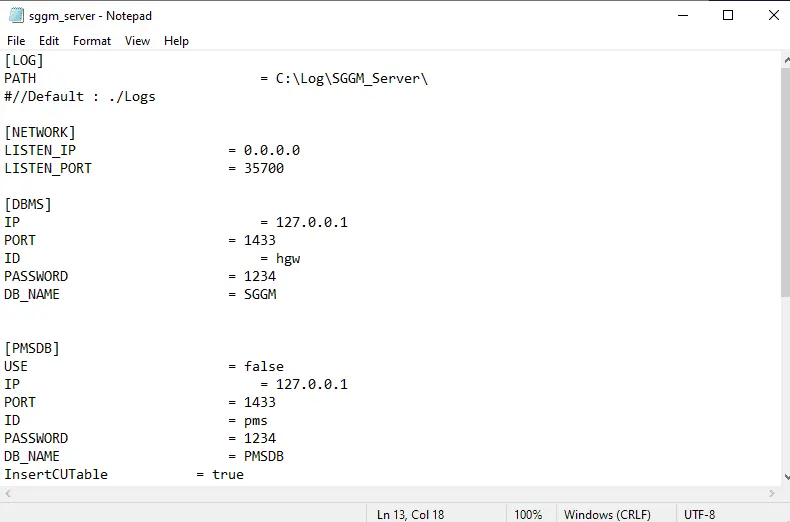The image size is (790, 522).
Task: Click the horizontal scrollbar left arrow
Action: tap(8, 494)
